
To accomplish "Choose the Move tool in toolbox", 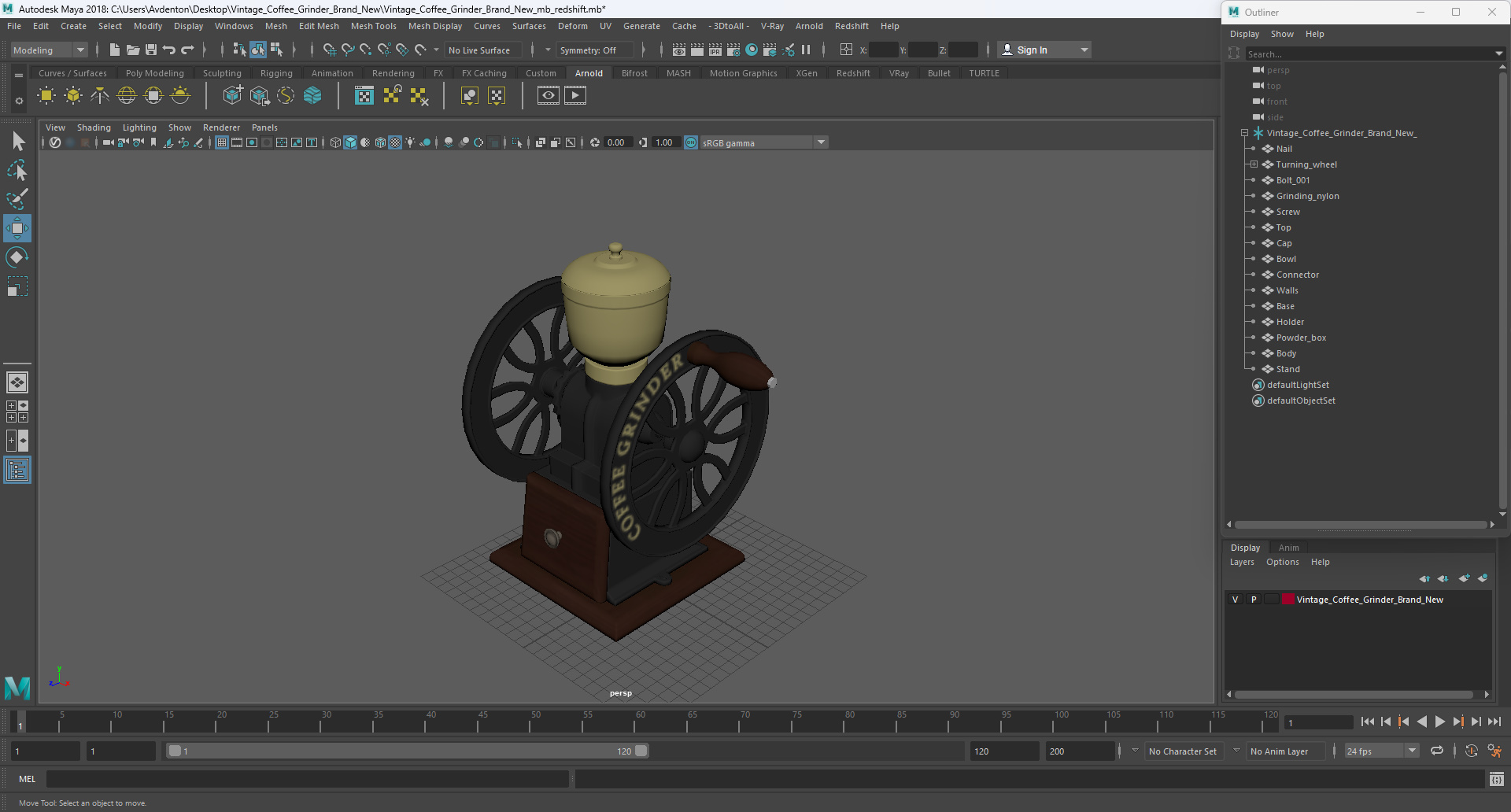I will pos(17,228).
